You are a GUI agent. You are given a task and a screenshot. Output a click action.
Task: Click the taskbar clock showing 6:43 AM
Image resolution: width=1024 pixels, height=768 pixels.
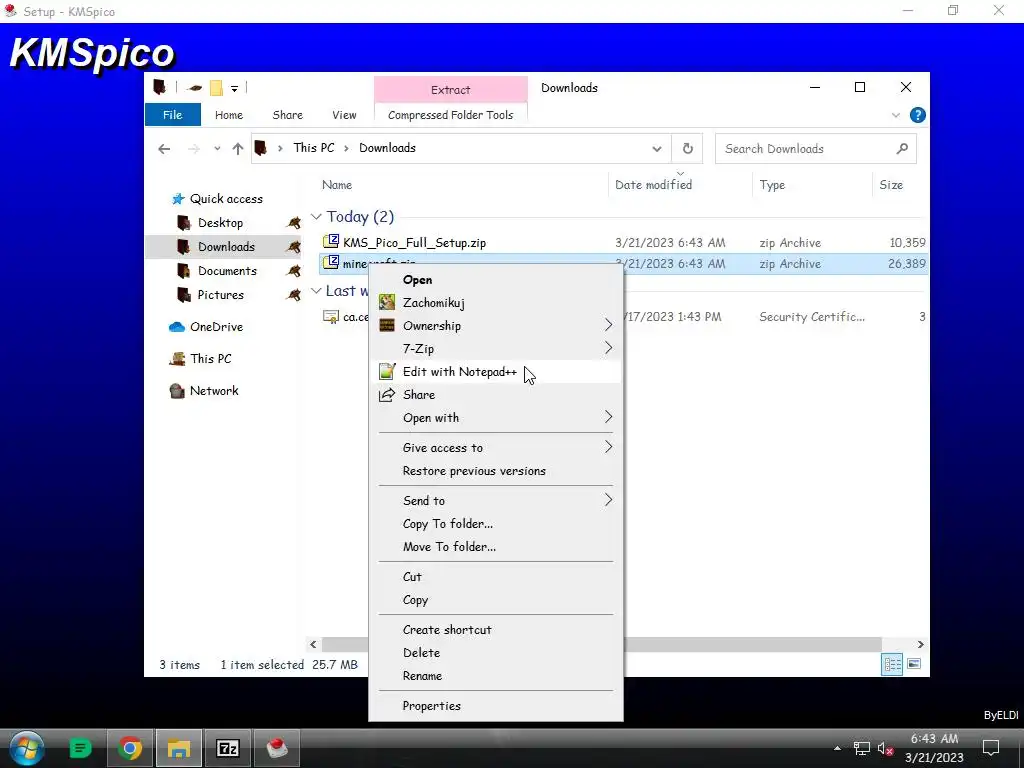click(935, 739)
